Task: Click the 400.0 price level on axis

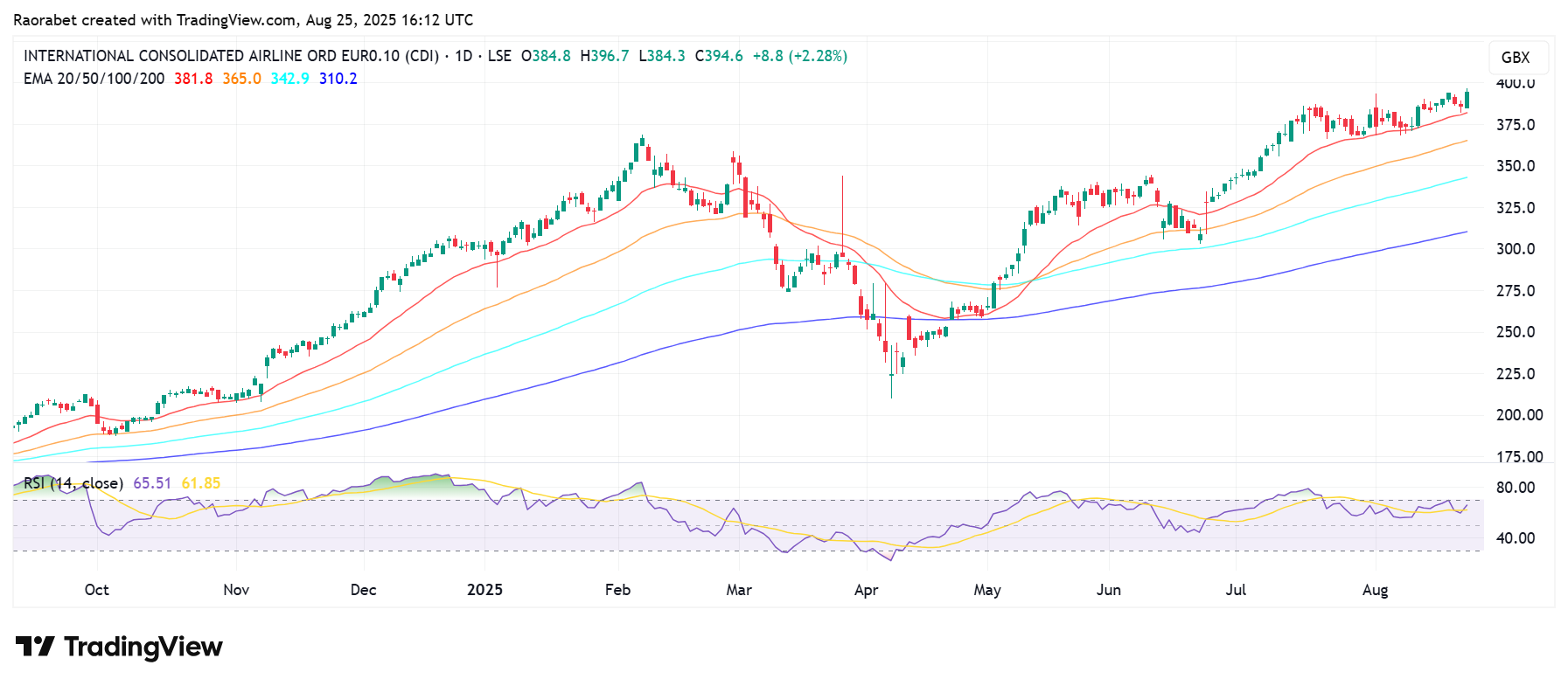Action: click(1516, 84)
